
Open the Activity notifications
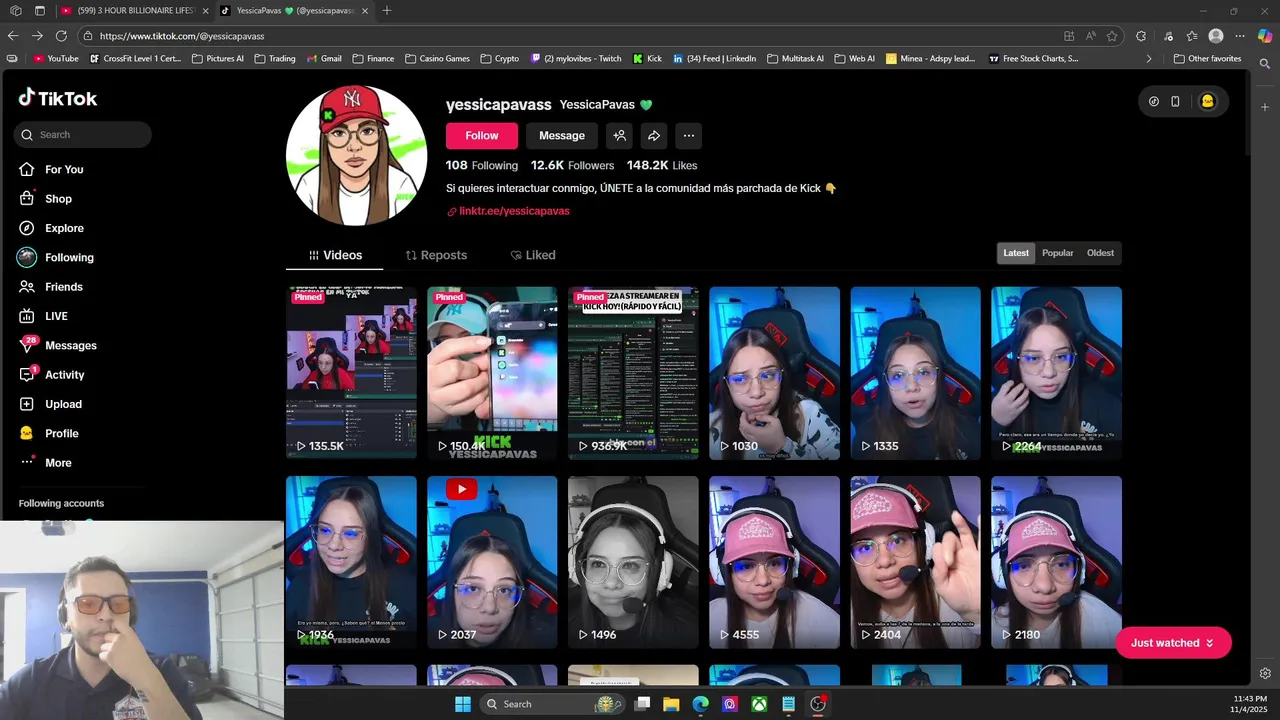tap(51, 375)
